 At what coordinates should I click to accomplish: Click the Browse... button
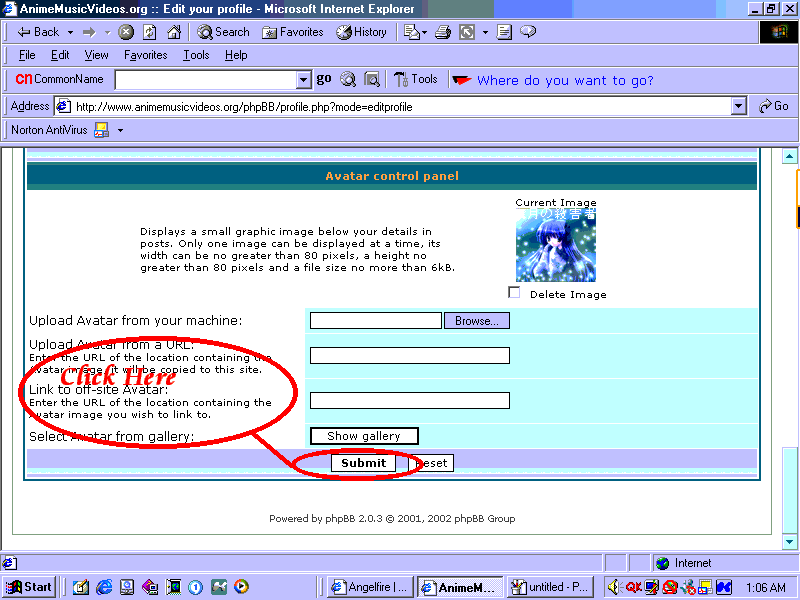(477, 321)
